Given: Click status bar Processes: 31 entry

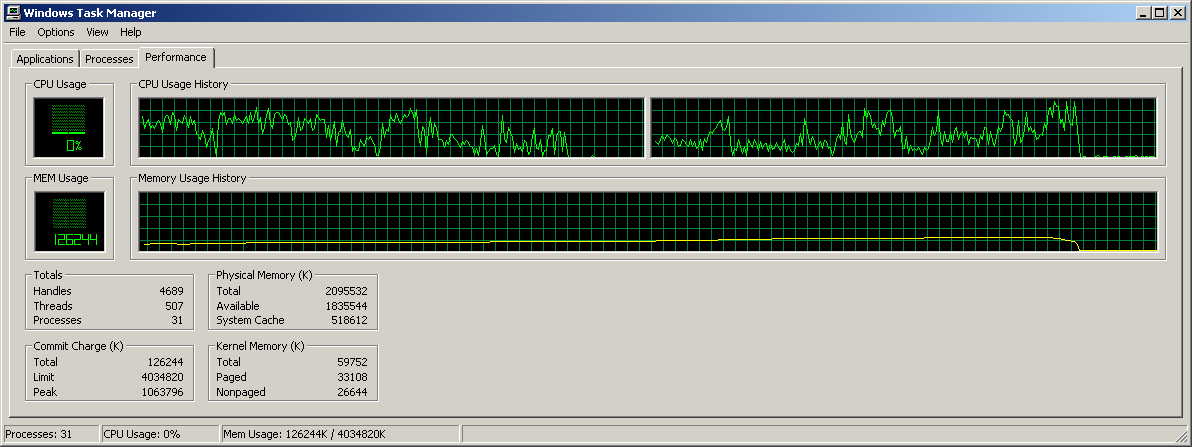Looking at the screenshot, I should (51, 434).
